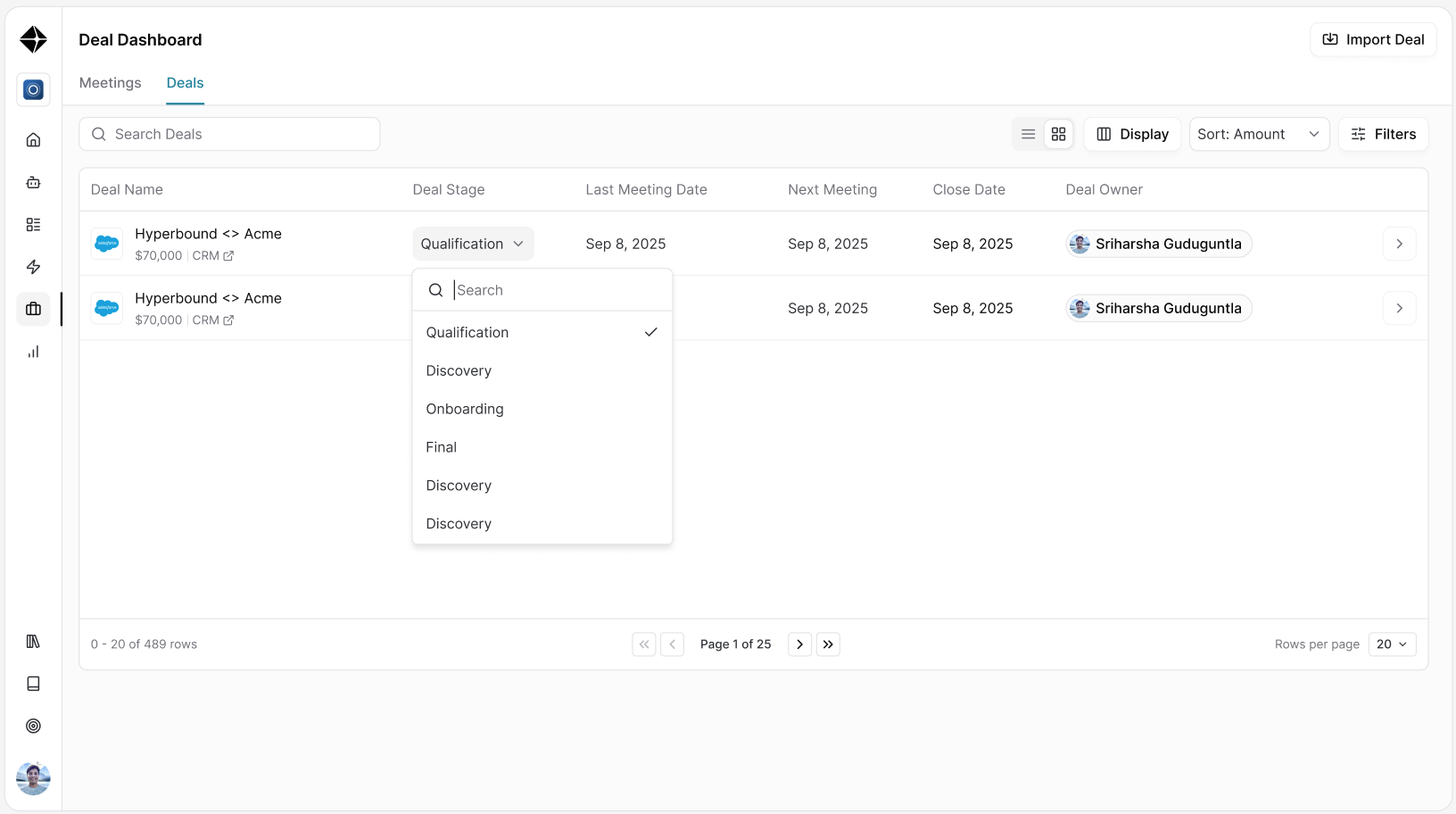Select the bar chart analytics icon
1456x814 pixels.
click(x=33, y=352)
